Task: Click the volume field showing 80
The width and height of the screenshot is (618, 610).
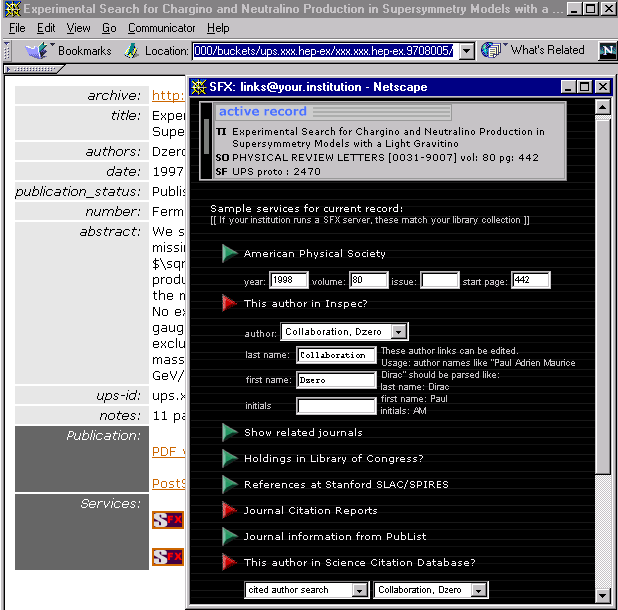Action: point(369,280)
